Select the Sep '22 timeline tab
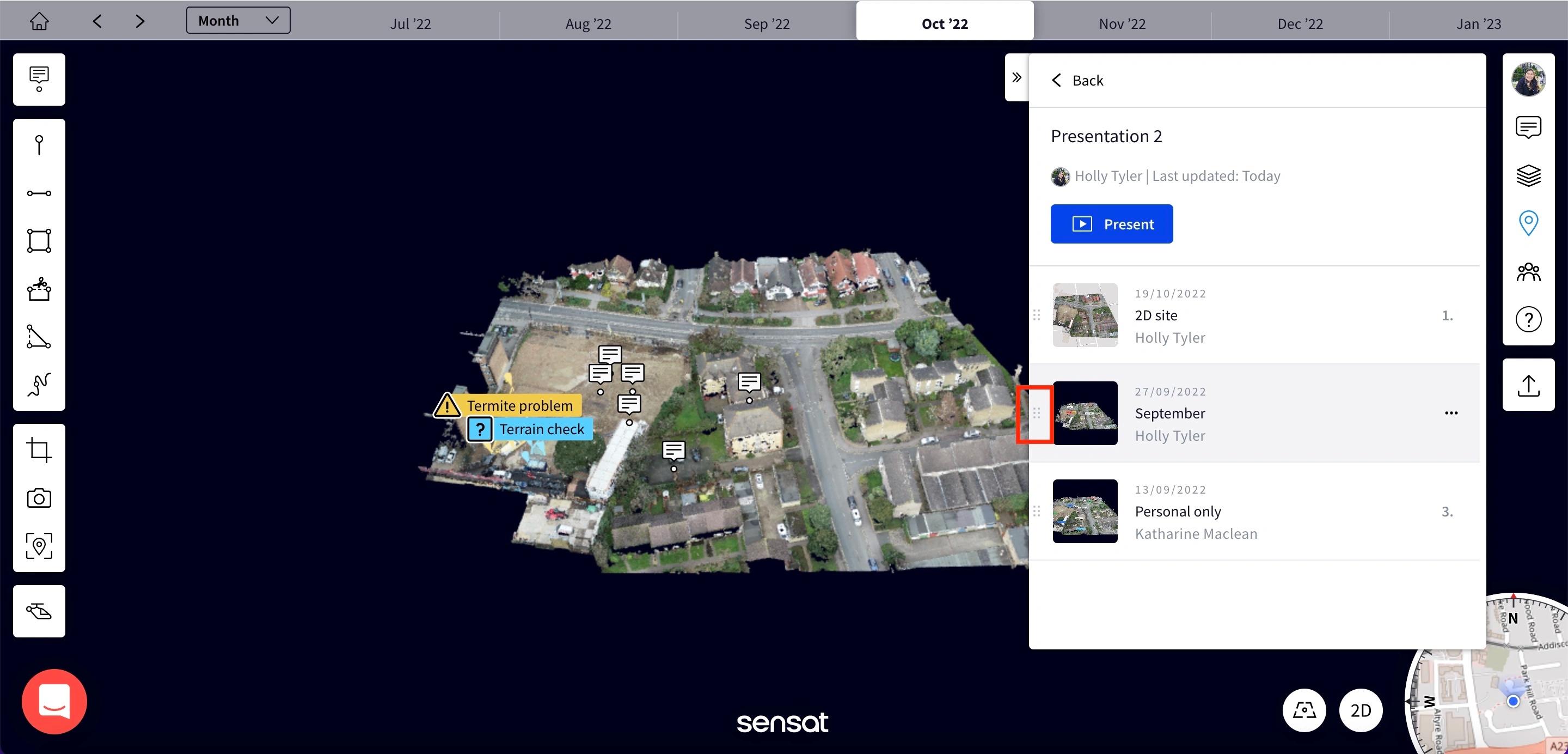 click(767, 24)
